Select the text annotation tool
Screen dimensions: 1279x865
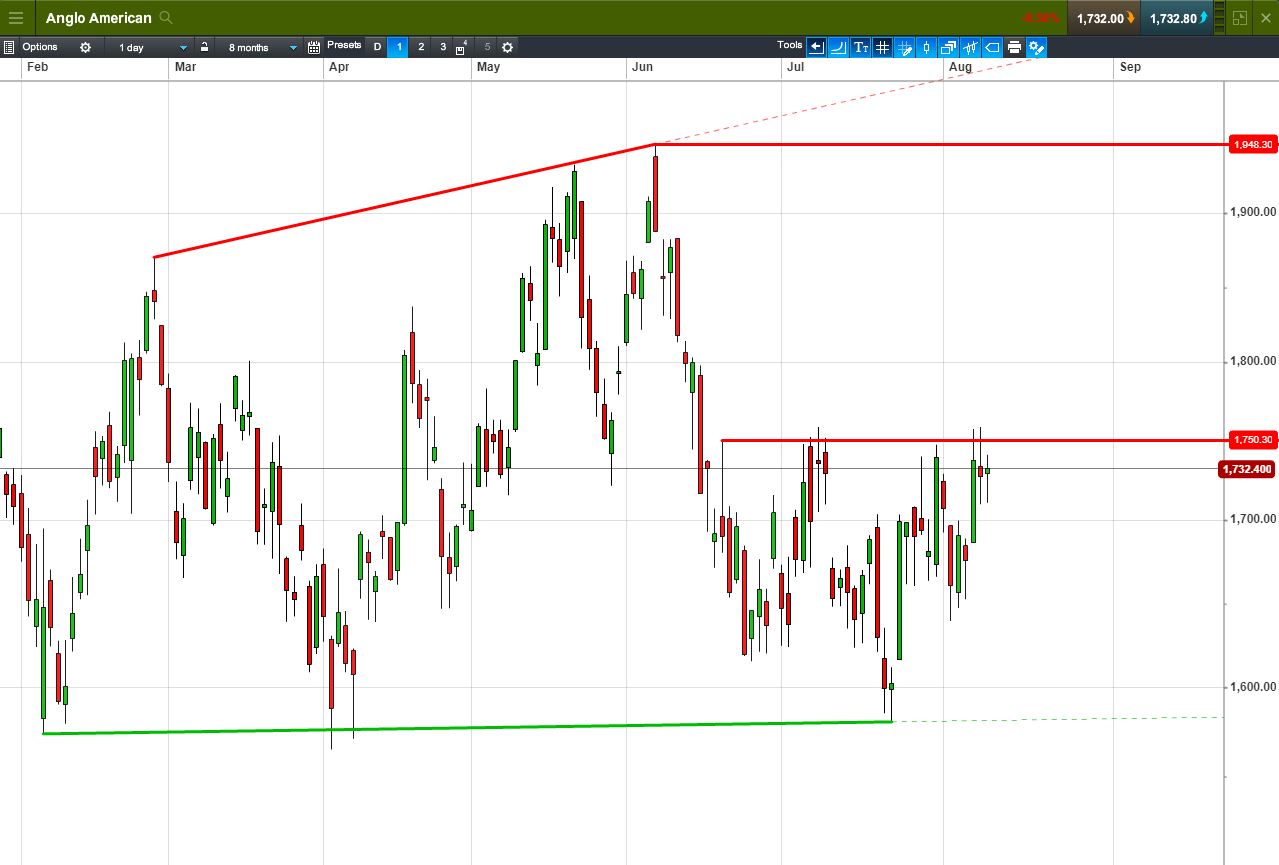coord(861,47)
